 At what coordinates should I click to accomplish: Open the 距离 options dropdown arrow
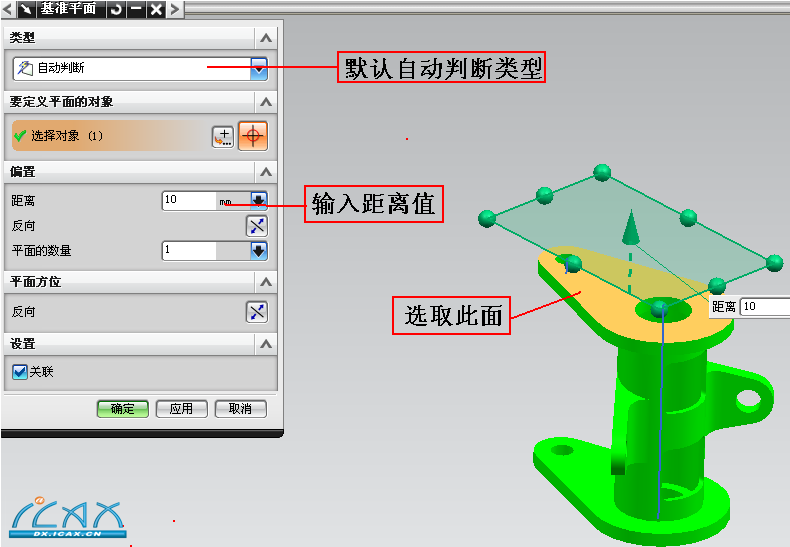pos(259,200)
